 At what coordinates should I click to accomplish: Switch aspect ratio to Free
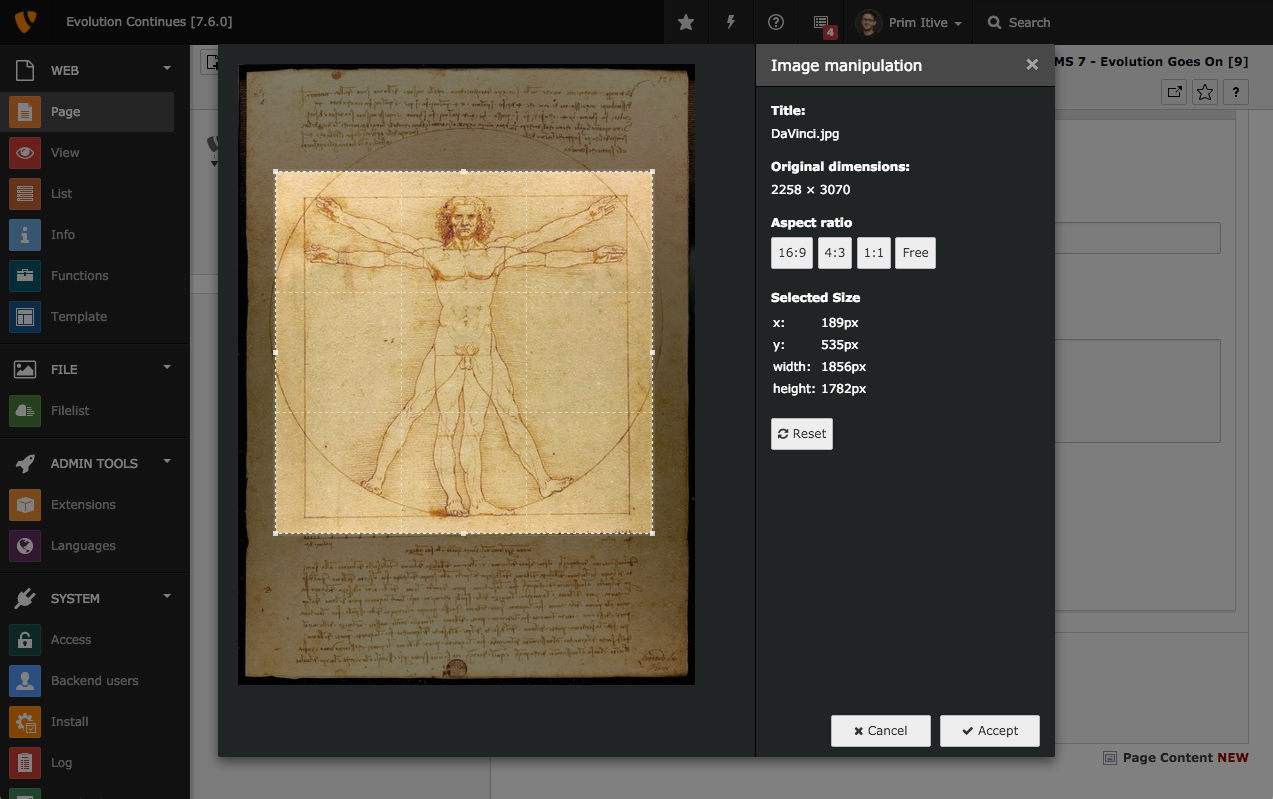915,253
